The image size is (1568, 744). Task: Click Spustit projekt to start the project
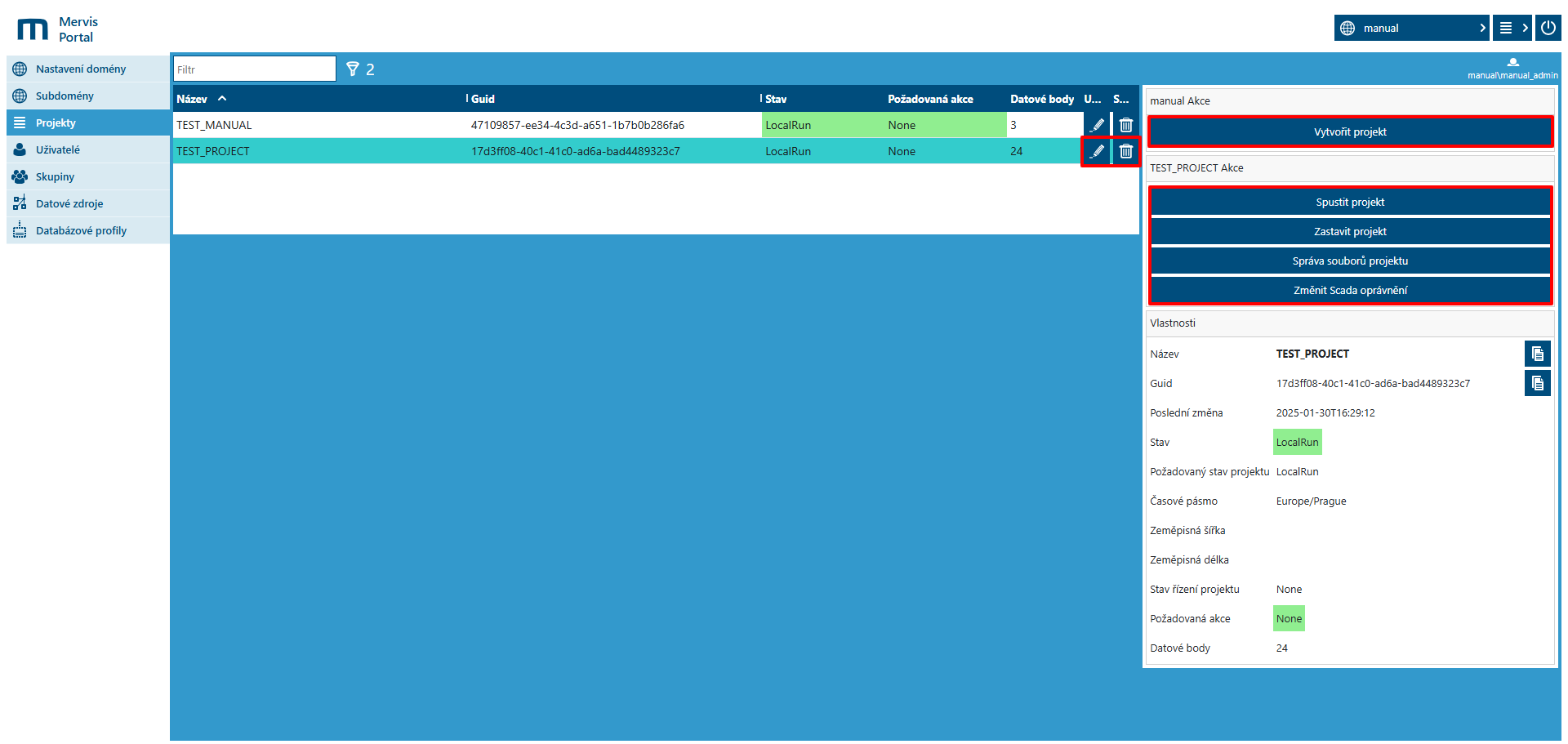[x=1349, y=201]
